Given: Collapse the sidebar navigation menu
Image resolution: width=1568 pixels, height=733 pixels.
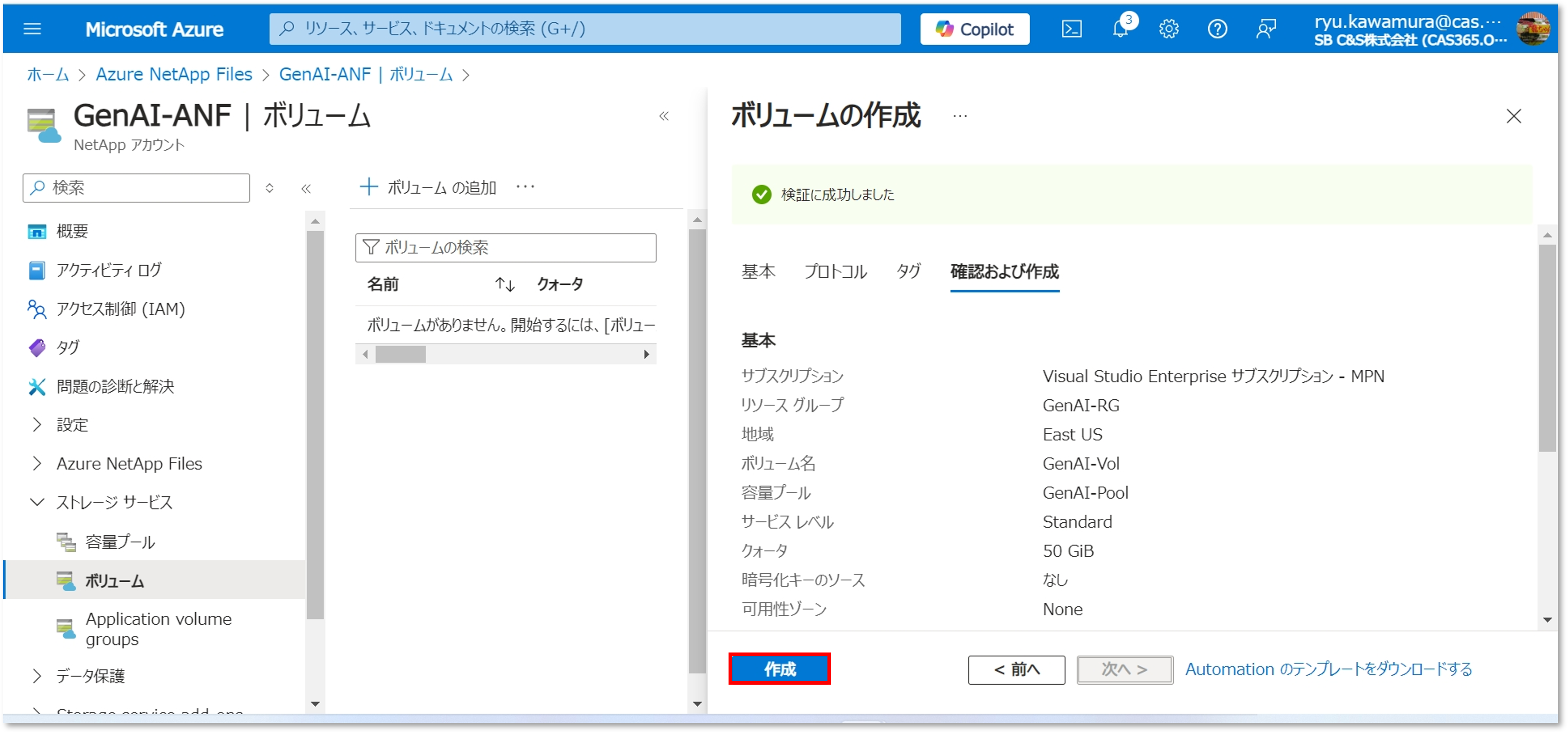Looking at the screenshot, I should pos(306,189).
